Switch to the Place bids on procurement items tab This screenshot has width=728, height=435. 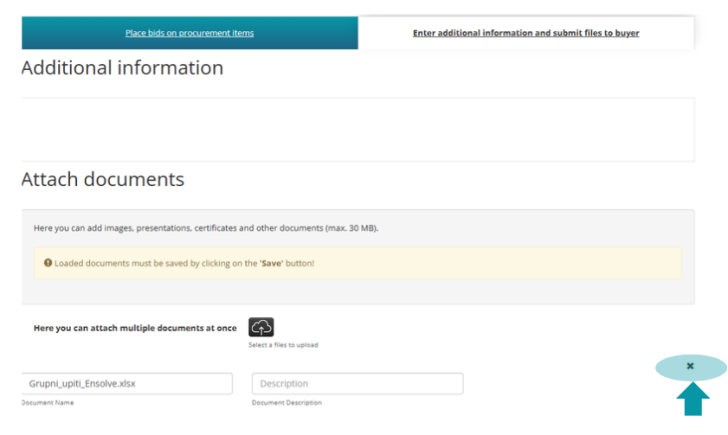tap(189, 33)
